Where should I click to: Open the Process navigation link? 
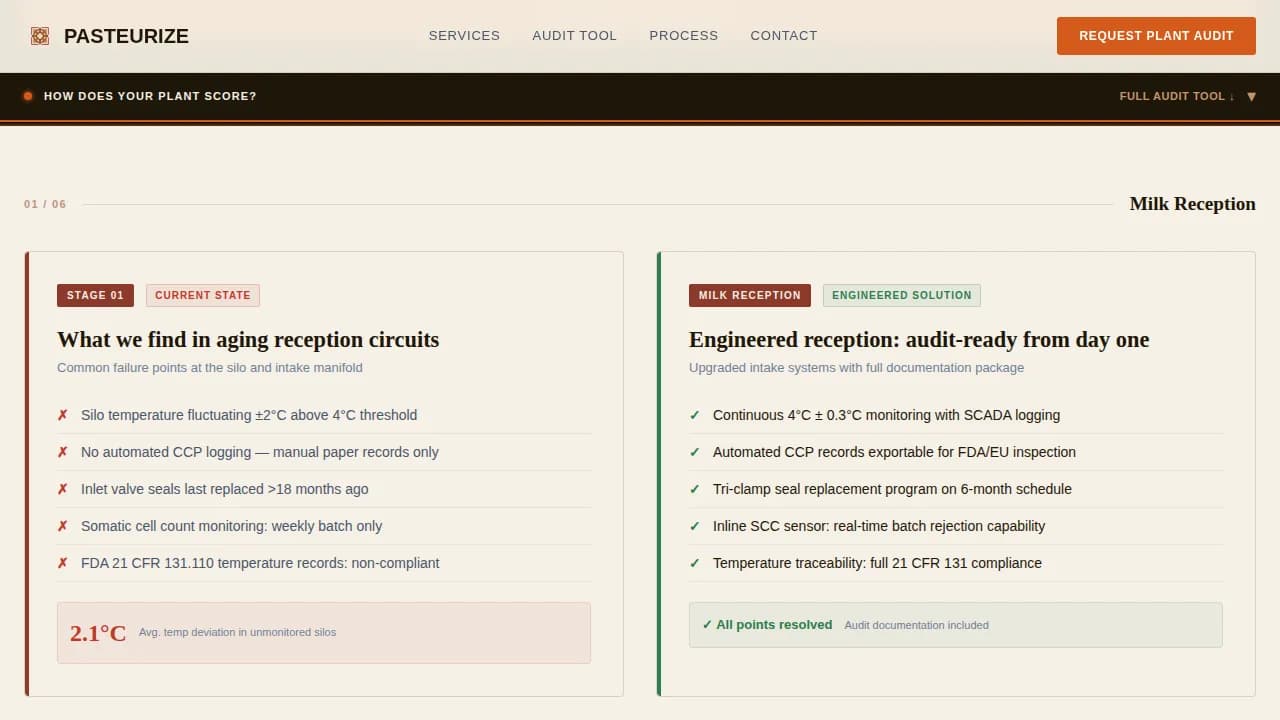[683, 36]
